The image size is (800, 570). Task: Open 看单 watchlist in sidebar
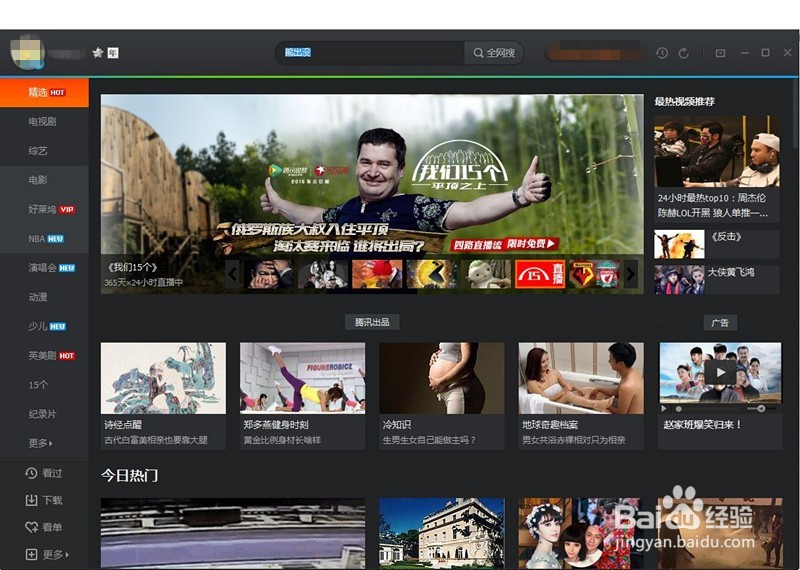click(44, 527)
